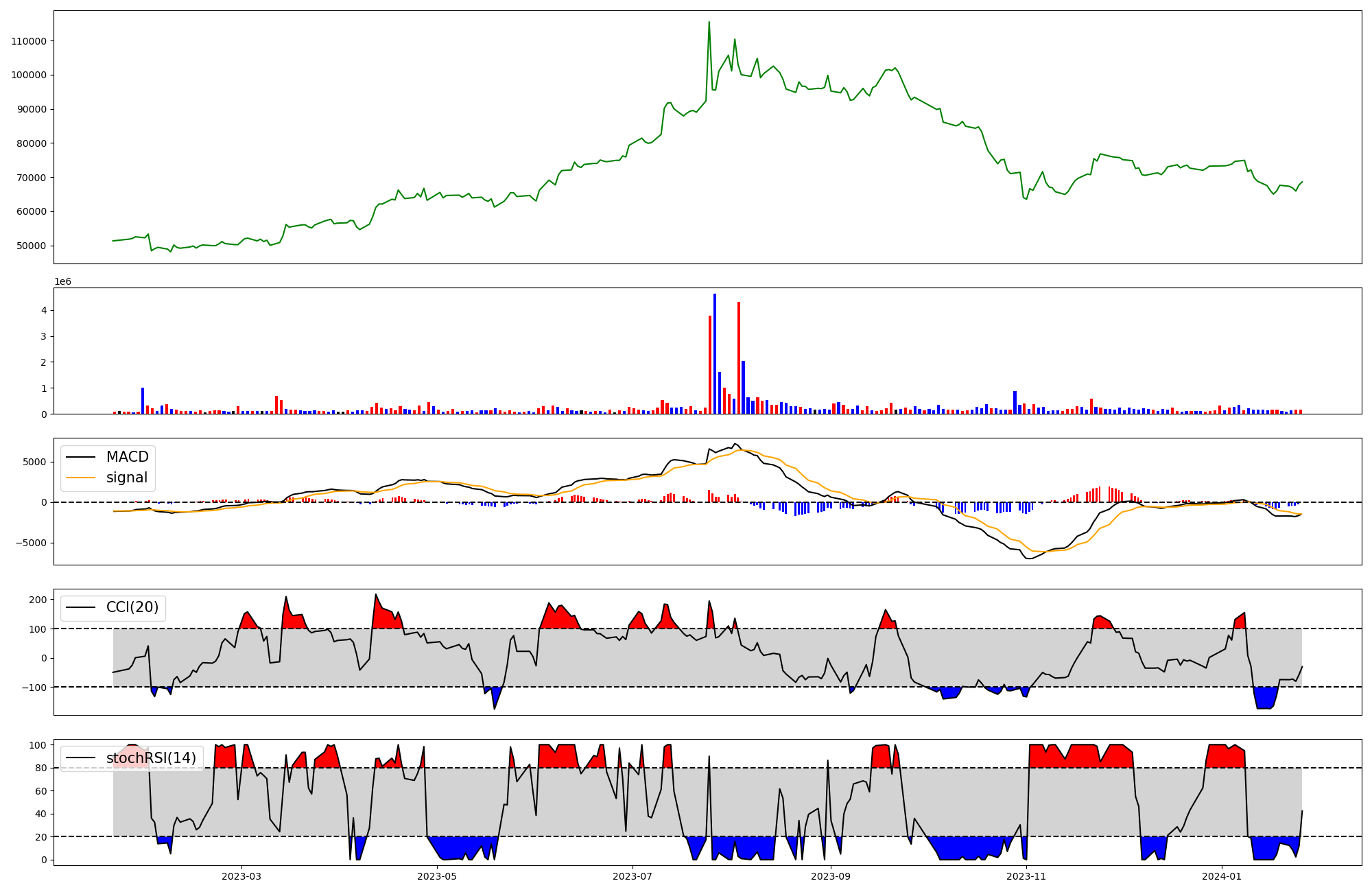The width and height of the screenshot is (1372, 892).
Task: Click the 5000 tick on MACD axis
Action: click(x=35, y=462)
